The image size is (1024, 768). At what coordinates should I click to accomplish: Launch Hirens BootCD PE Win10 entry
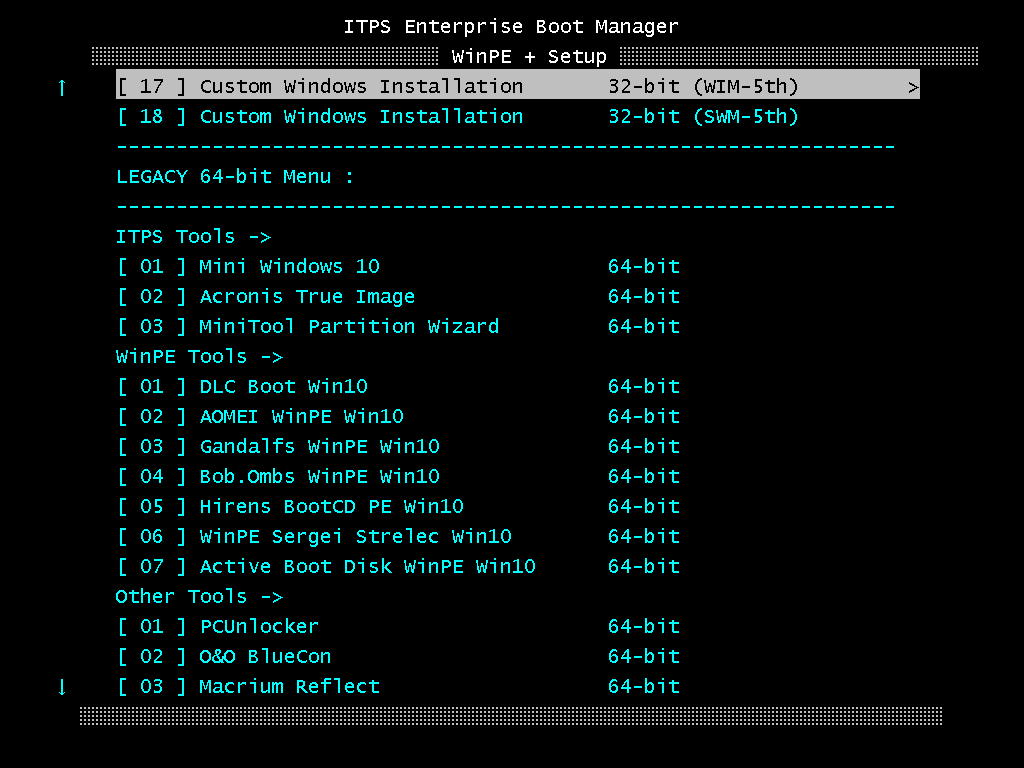(x=398, y=507)
